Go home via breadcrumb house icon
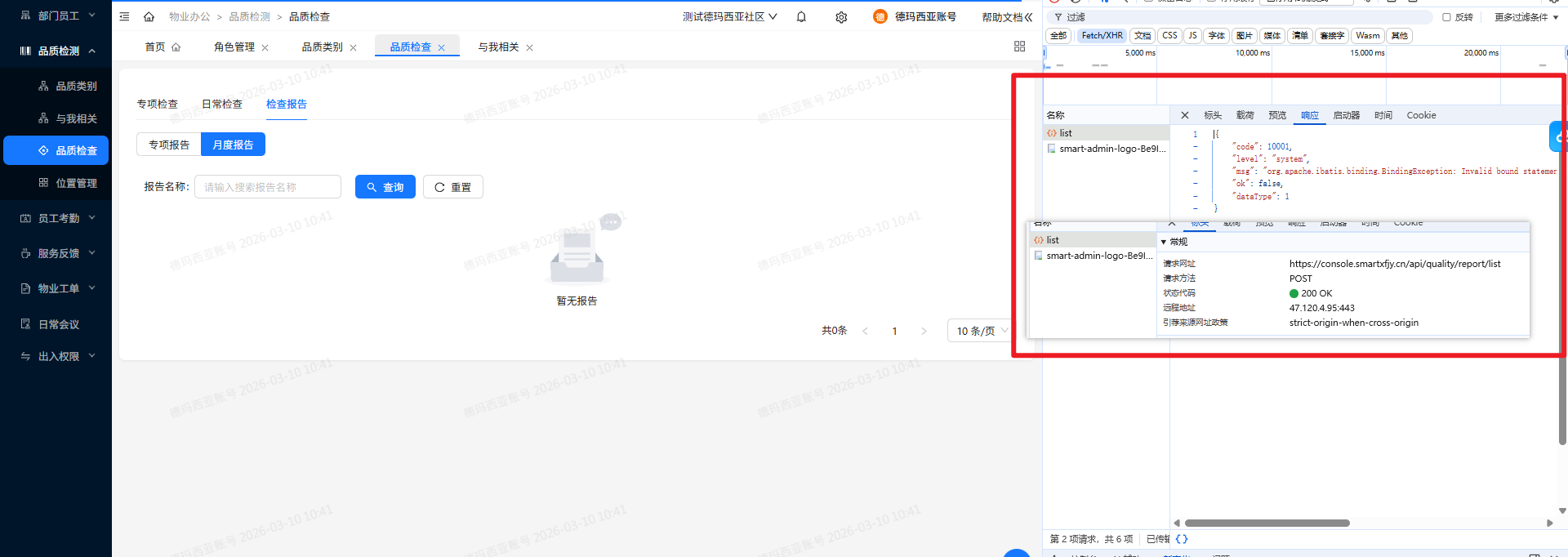Image resolution: width=1568 pixels, height=557 pixels. pyautogui.click(x=149, y=16)
